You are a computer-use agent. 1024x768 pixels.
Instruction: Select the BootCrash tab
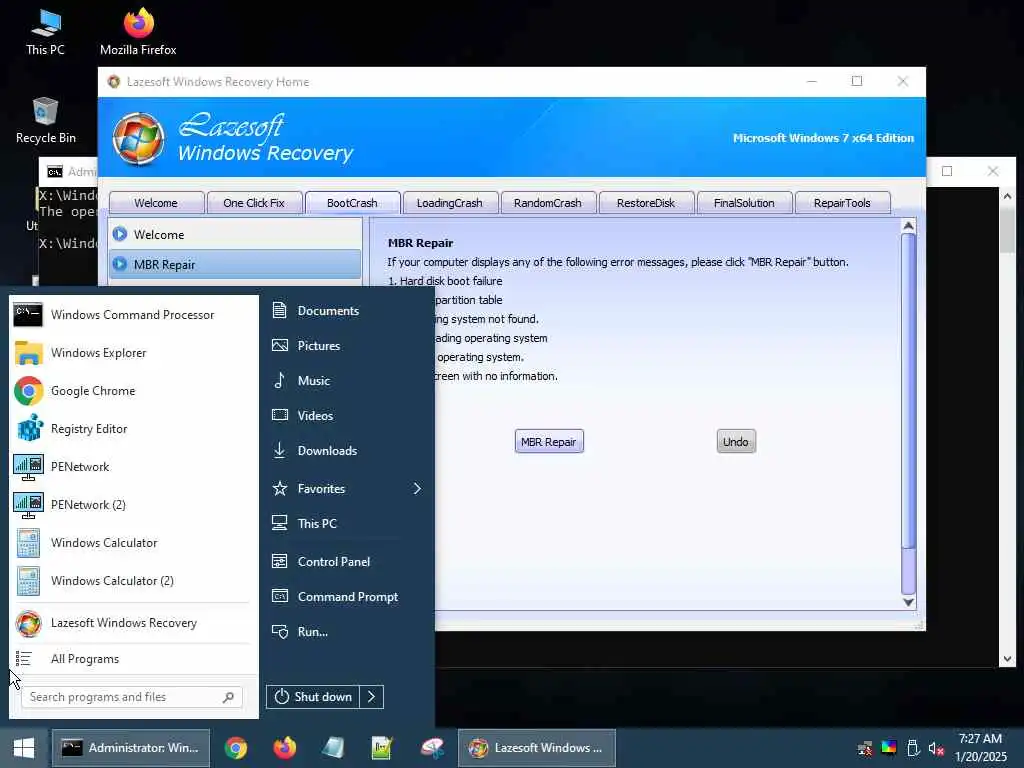352,203
